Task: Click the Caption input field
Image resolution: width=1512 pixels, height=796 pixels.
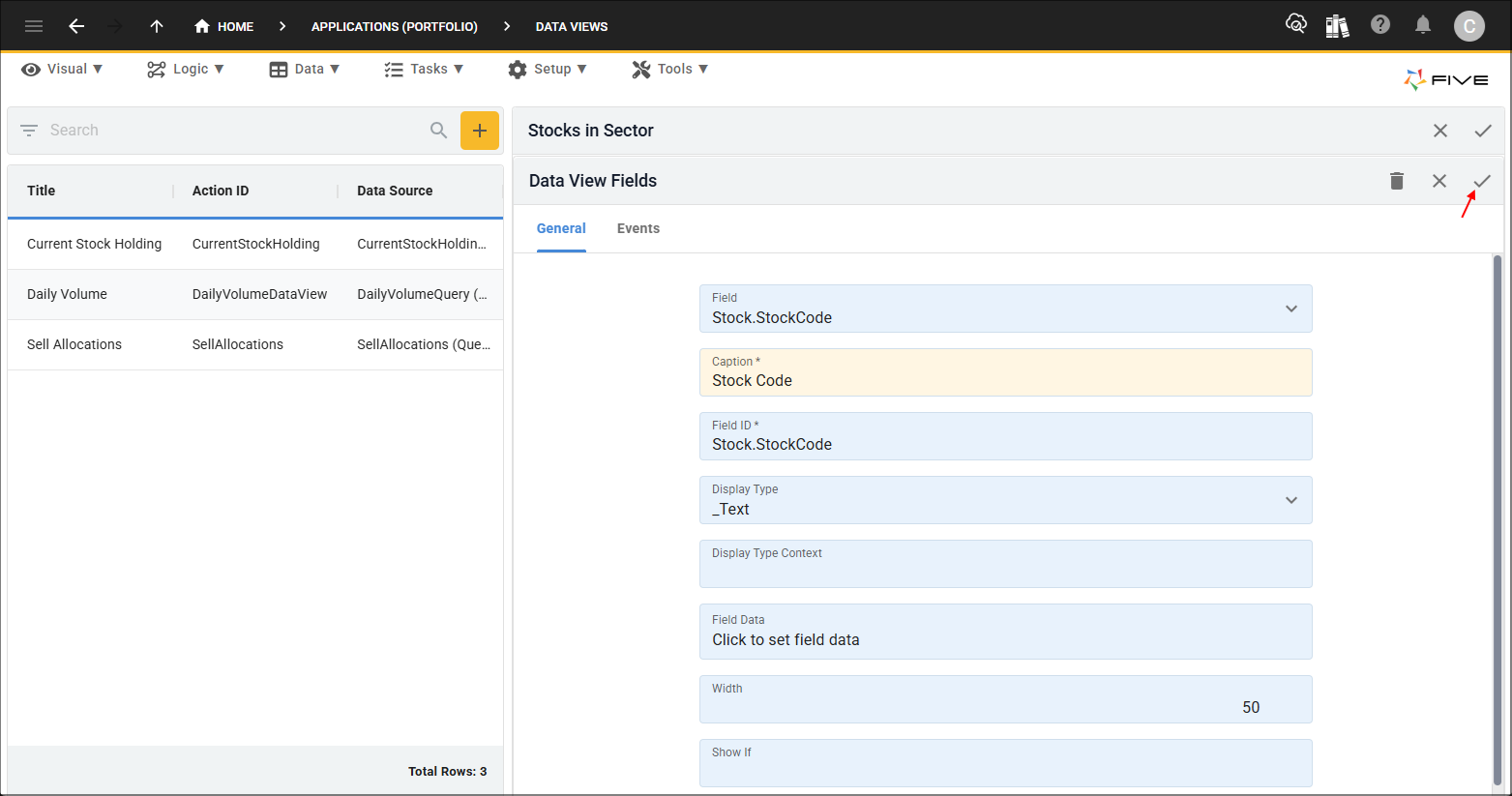Action: click(1005, 373)
